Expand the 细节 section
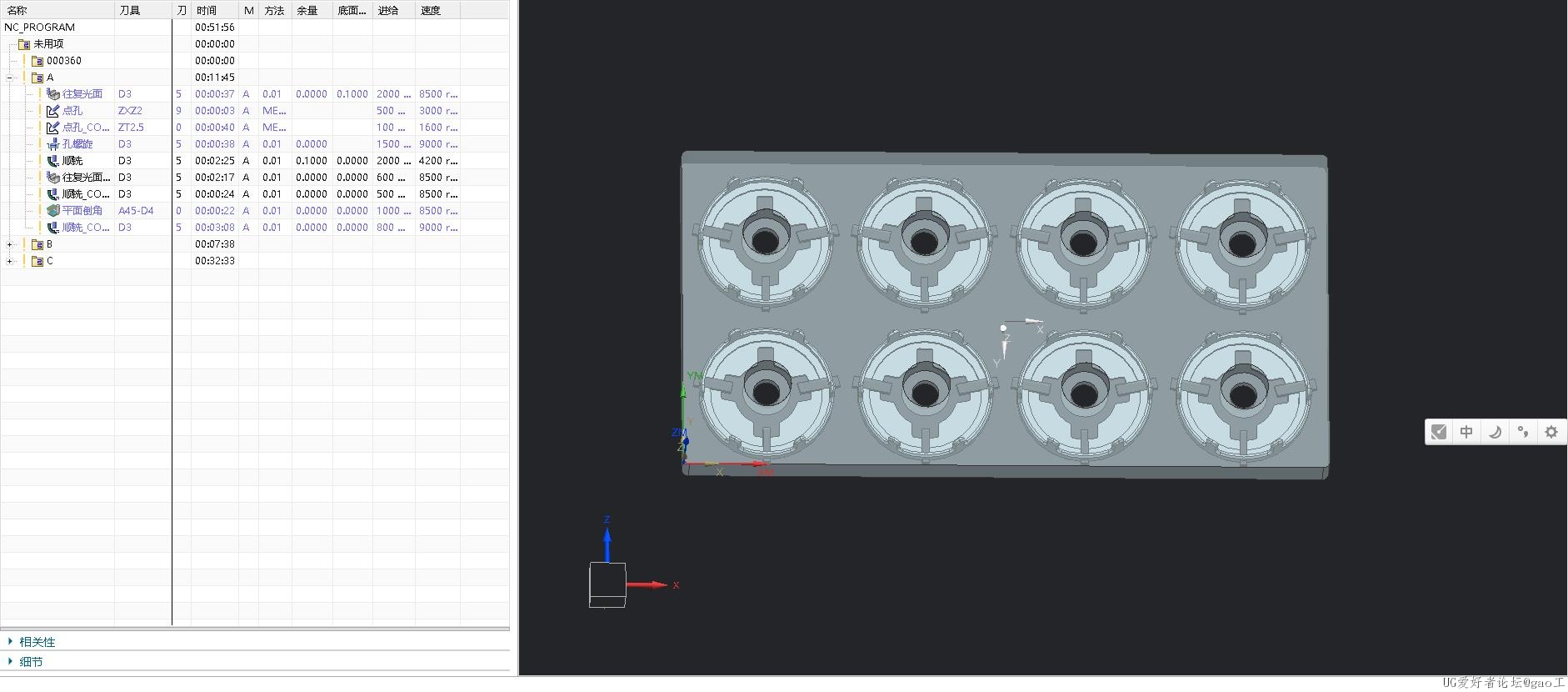1568x692 pixels. pos(10,661)
